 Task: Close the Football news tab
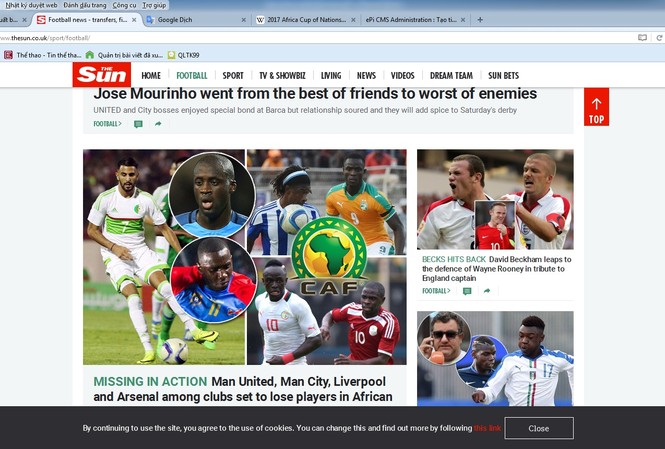point(134,20)
